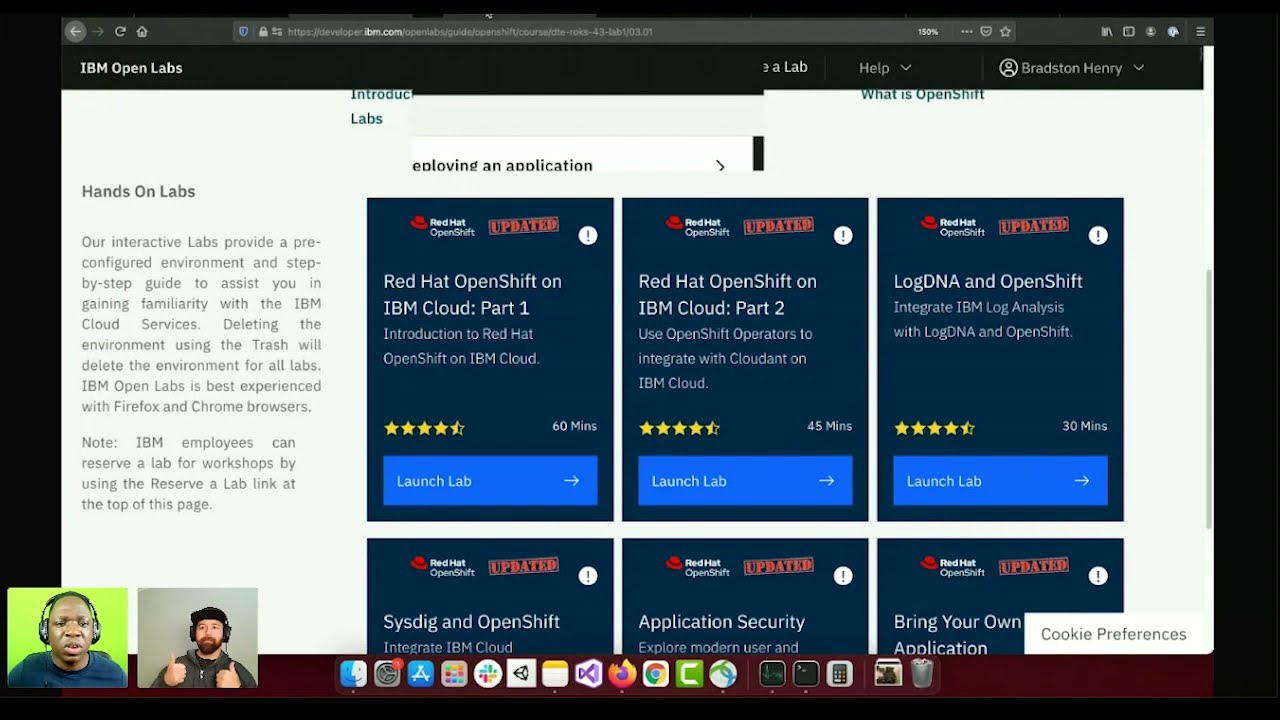The width and height of the screenshot is (1280, 720).
Task: Select the thumbs-up presenter webcam thumbnail
Action: (x=198, y=638)
